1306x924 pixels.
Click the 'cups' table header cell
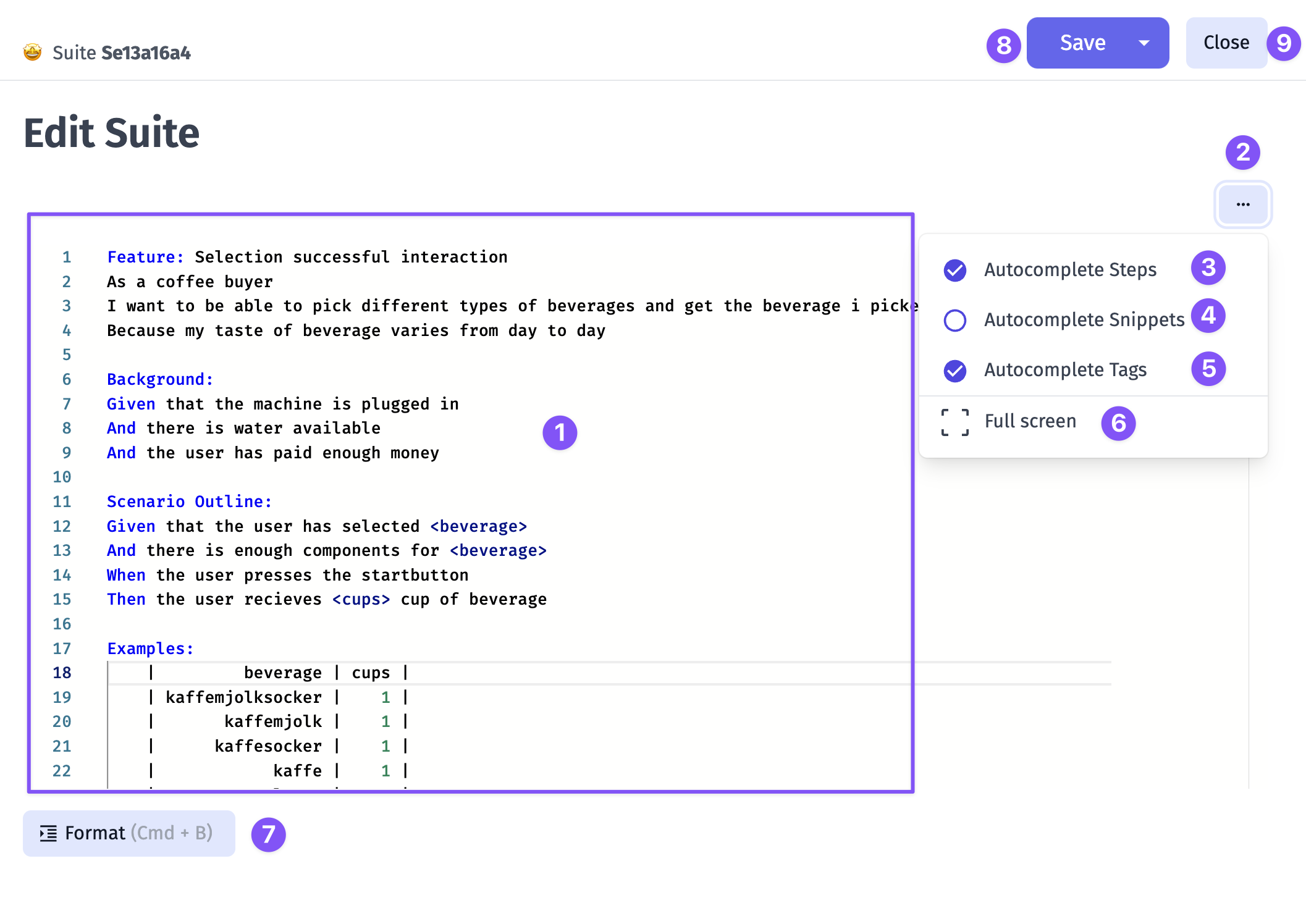click(x=371, y=673)
